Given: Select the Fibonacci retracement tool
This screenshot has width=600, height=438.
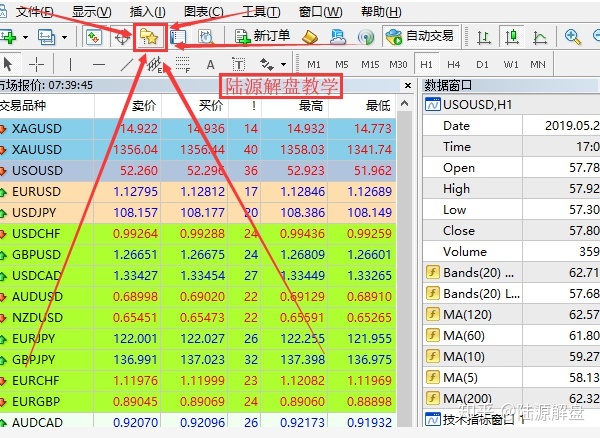Looking at the screenshot, I should click(183, 64).
